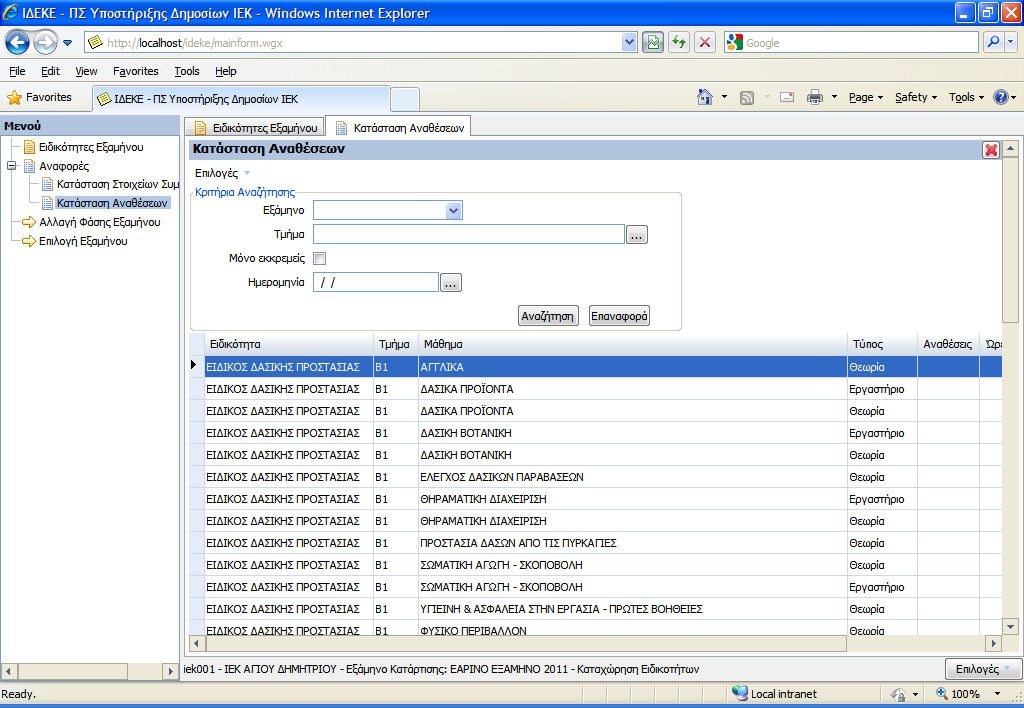
Task: Open the Favorites menu
Action: [x=136, y=71]
